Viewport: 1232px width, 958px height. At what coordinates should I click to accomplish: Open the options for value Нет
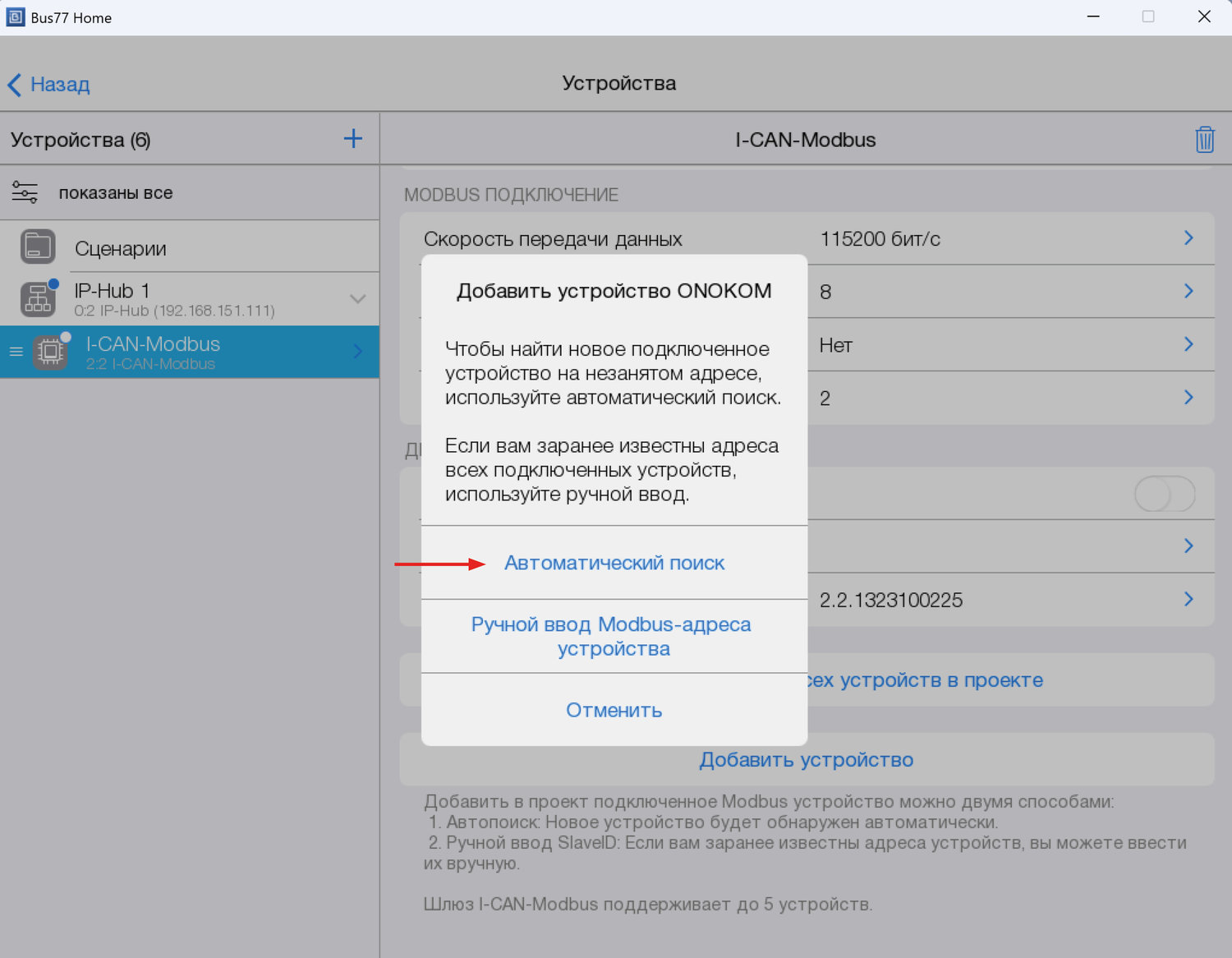pyautogui.click(x=1188, y=344)
